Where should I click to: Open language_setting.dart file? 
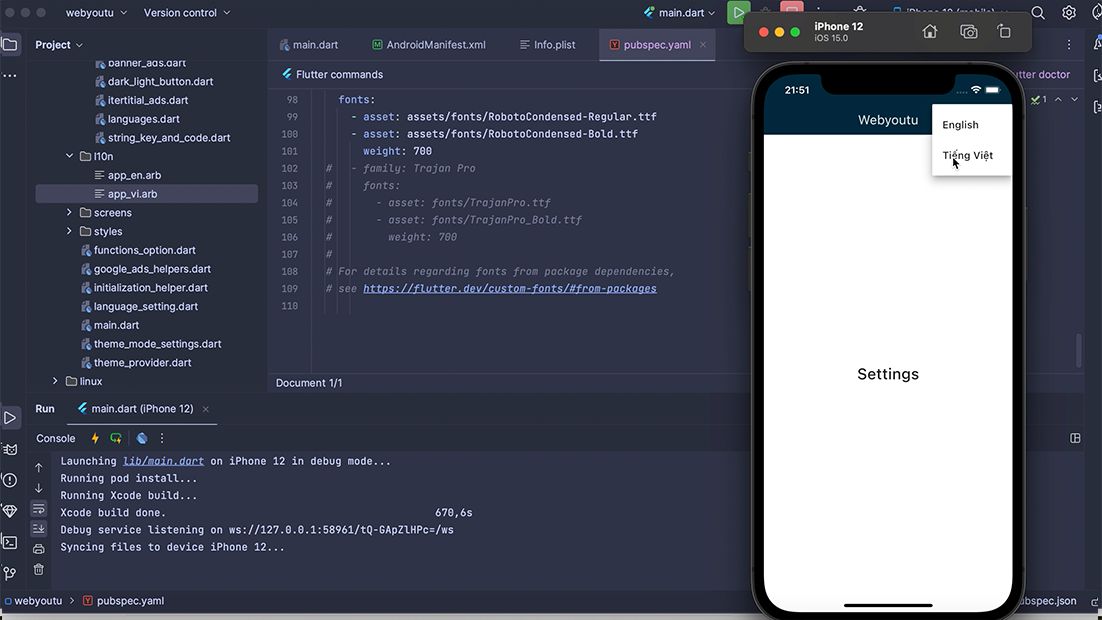[139, 306]
